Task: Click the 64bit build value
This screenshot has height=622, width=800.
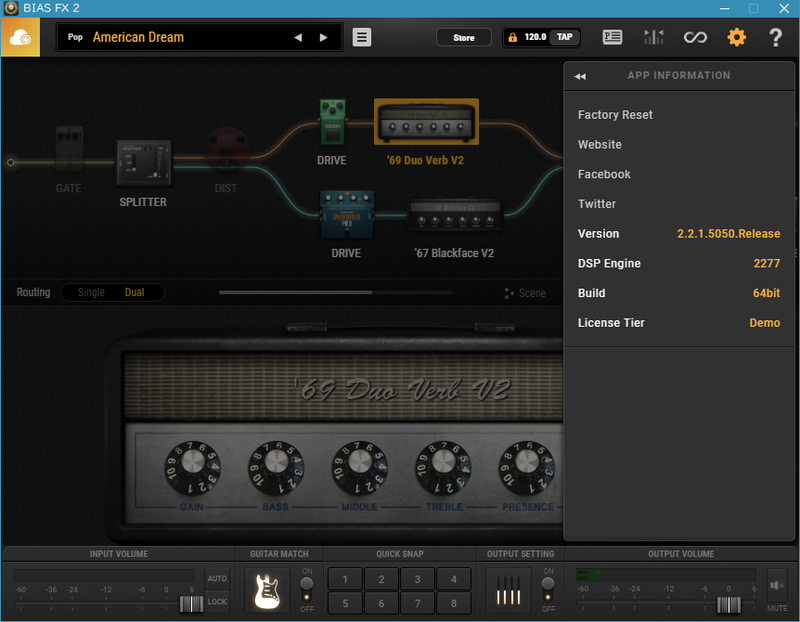Action: click(x=766, y=293)
